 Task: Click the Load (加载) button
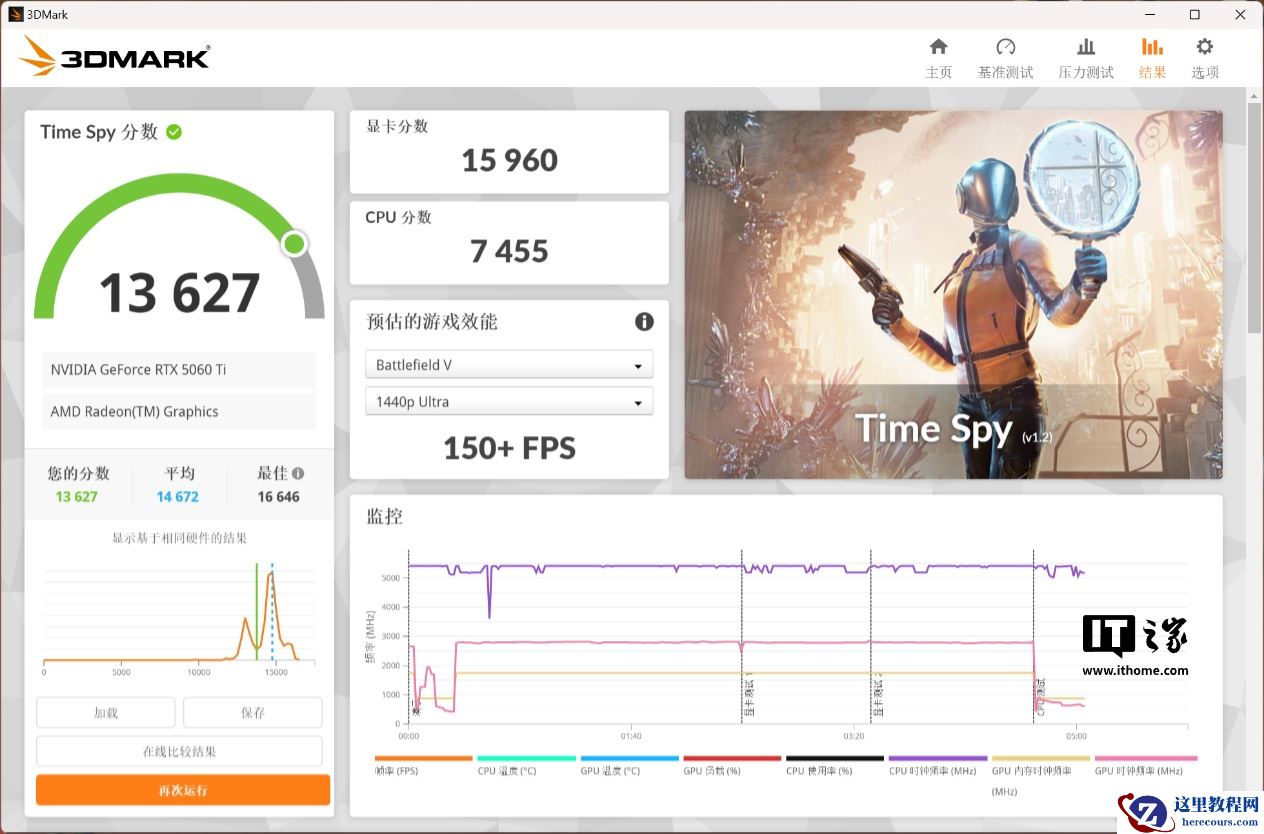click(x=106, y=713)
